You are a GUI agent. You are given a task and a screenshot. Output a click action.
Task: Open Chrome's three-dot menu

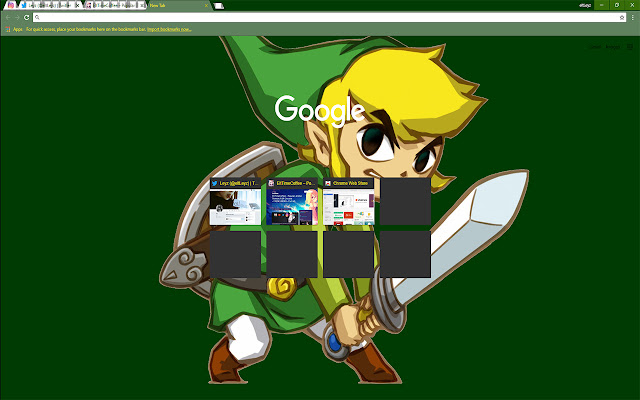(633, 18)
